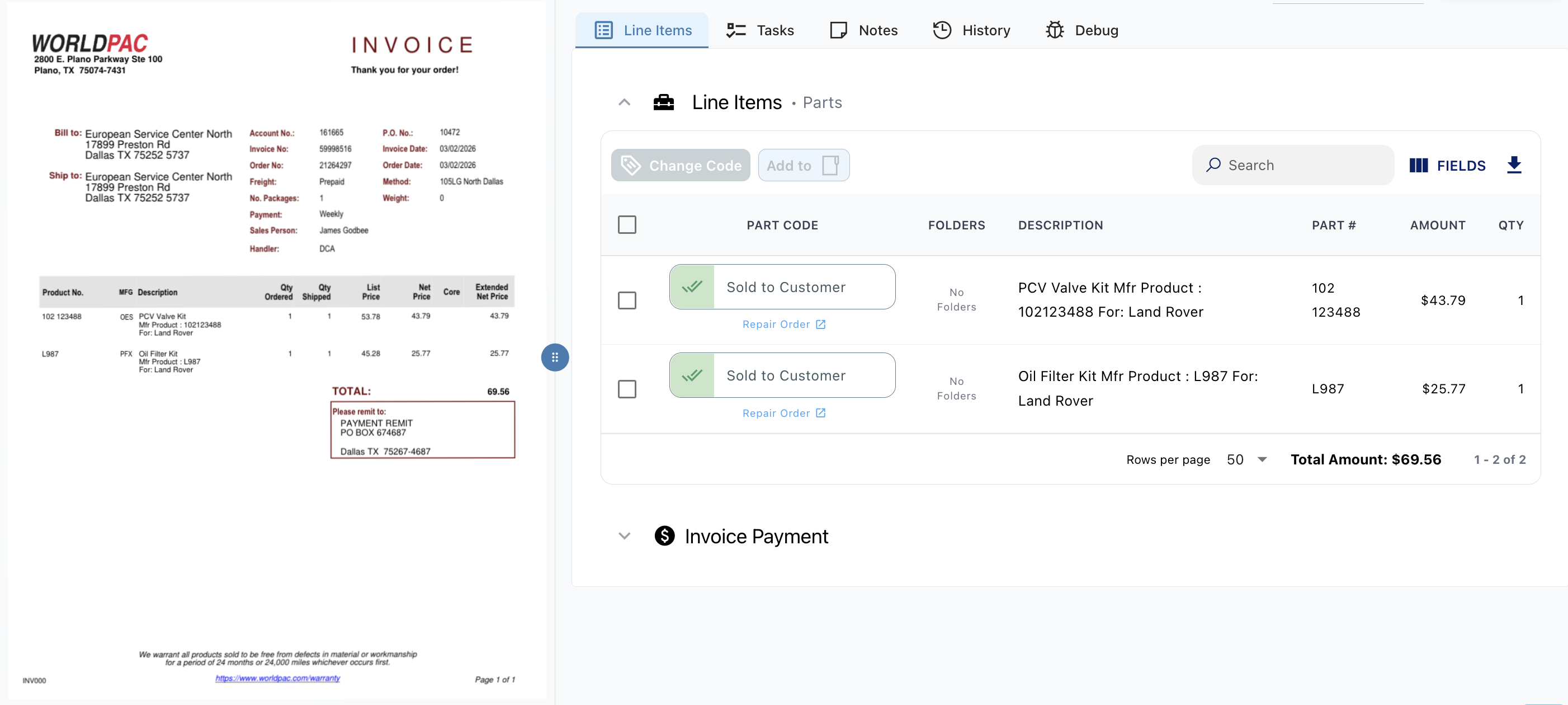1568x705 pixels.
Task: Click the panel divider drag handle
Action: click(555, 358)
